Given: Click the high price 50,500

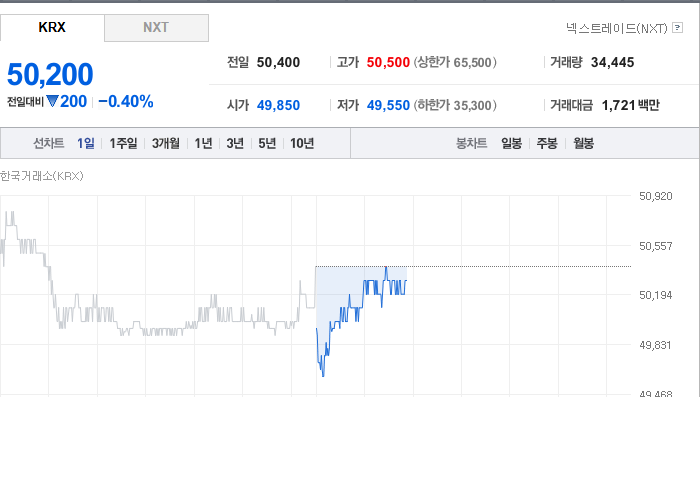Looking at the screenshot, I should click(x=388, y=62).
